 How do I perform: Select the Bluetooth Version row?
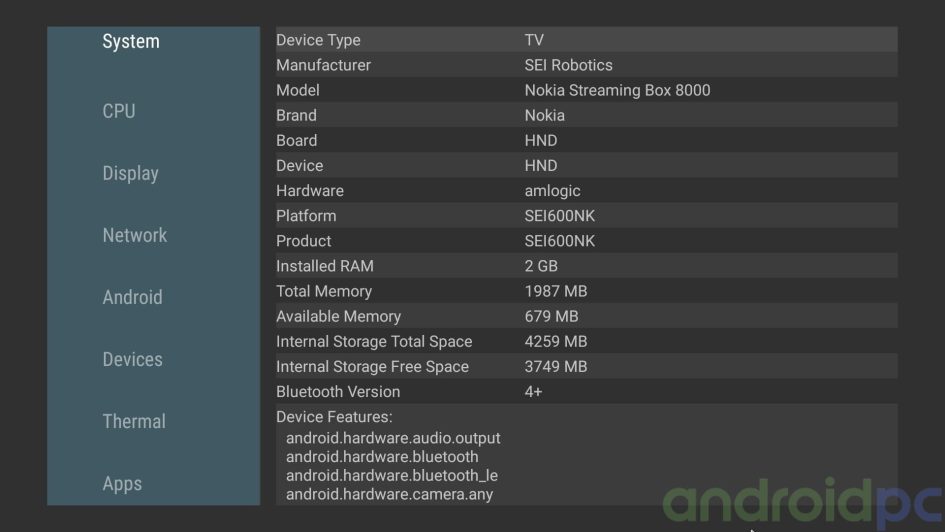click(586, 391)
